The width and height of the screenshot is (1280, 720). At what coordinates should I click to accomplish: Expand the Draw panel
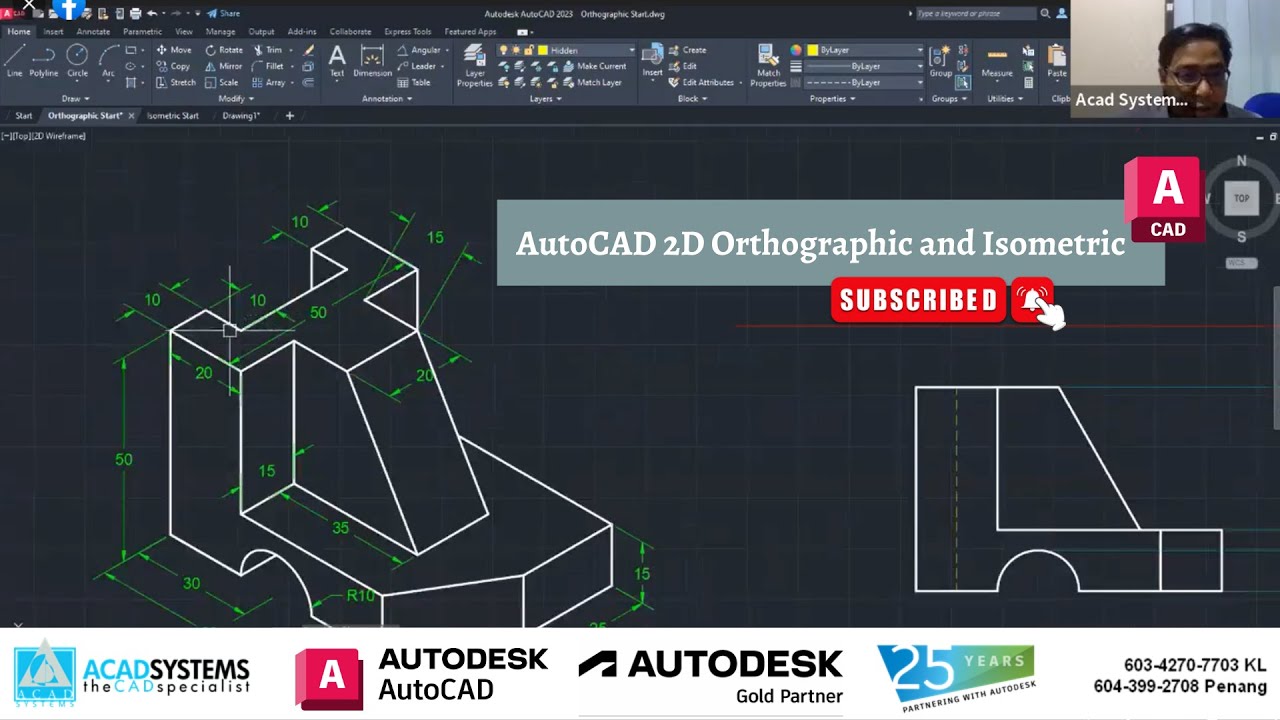pyautogui.click(x=75, y=98)
